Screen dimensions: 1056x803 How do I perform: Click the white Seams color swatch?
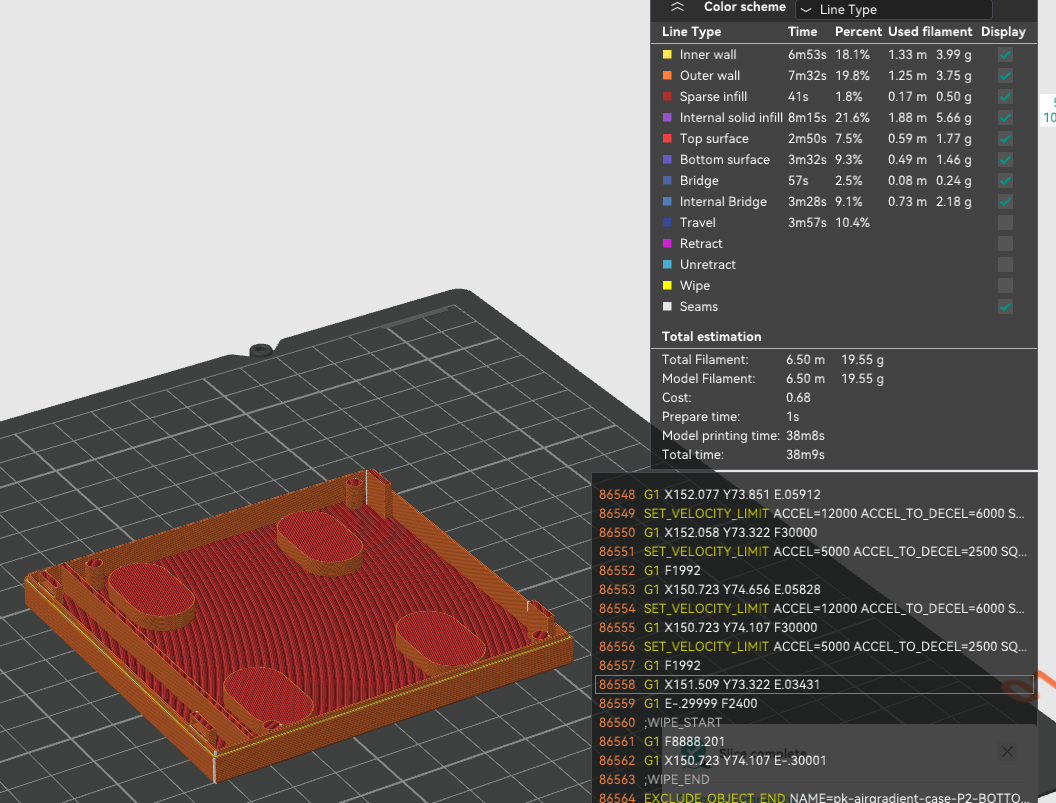tap(667, 307)
